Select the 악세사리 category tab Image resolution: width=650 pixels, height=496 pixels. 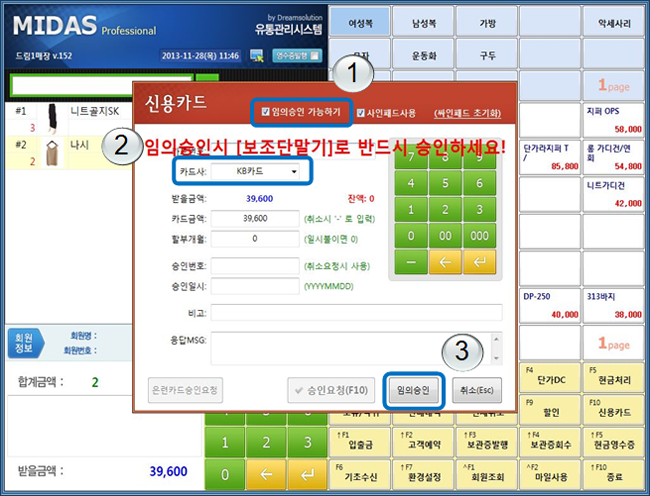click(x=614, y=23)
